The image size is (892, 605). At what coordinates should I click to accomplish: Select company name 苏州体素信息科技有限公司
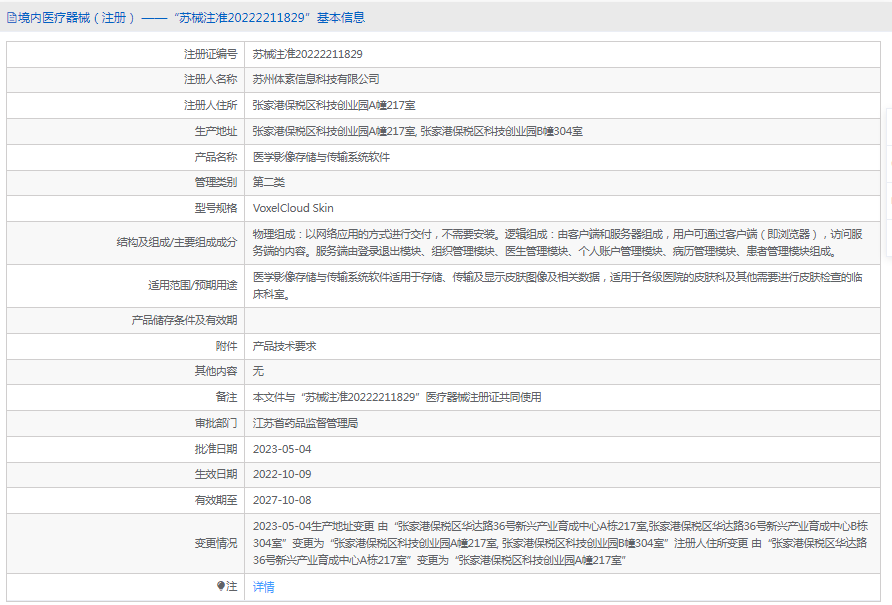pos(316,79)
